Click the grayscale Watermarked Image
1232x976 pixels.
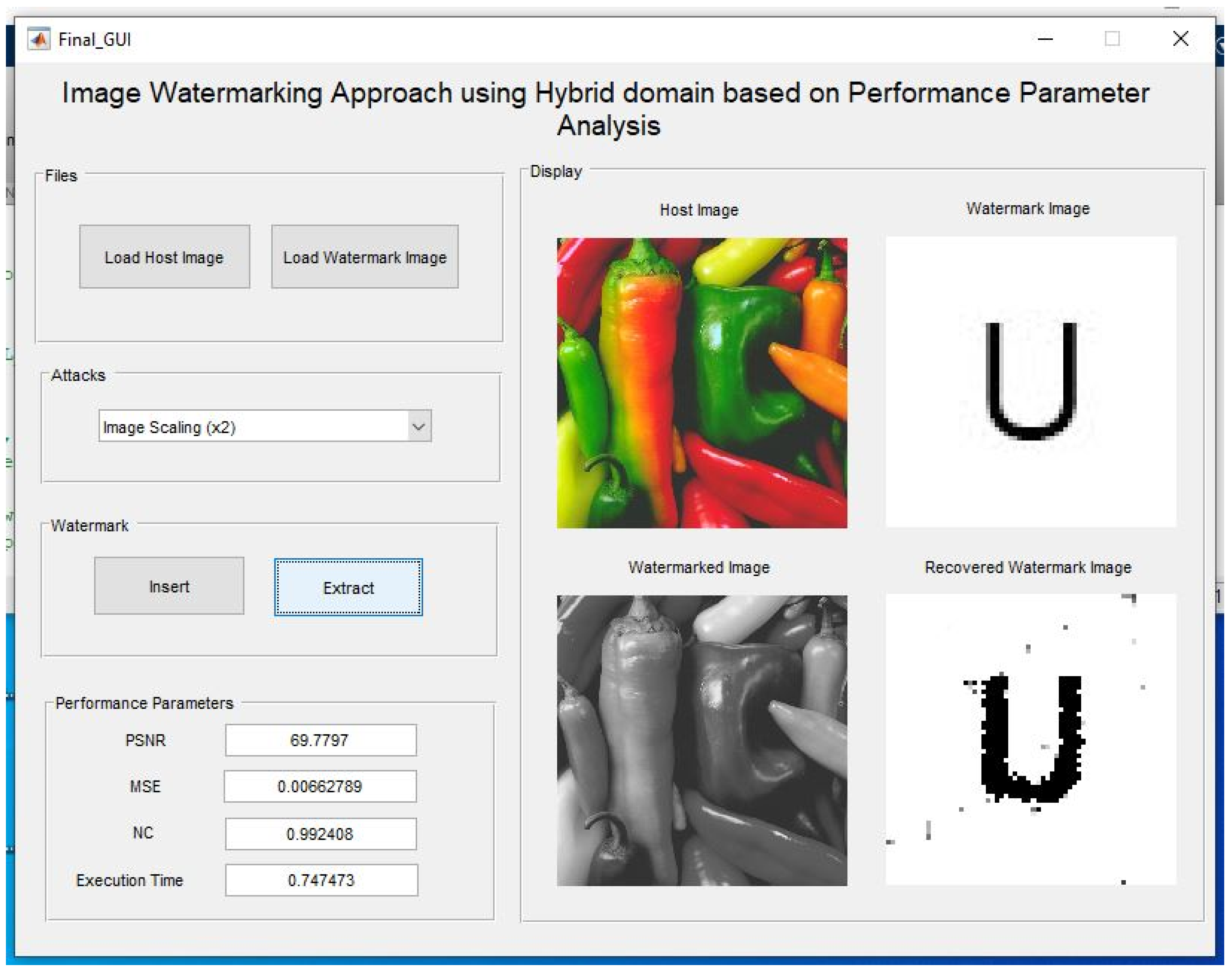[702, 741]
